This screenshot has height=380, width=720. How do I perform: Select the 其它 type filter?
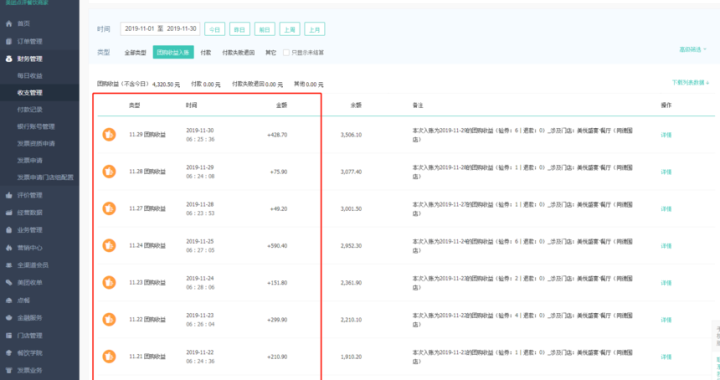(271, 53)
